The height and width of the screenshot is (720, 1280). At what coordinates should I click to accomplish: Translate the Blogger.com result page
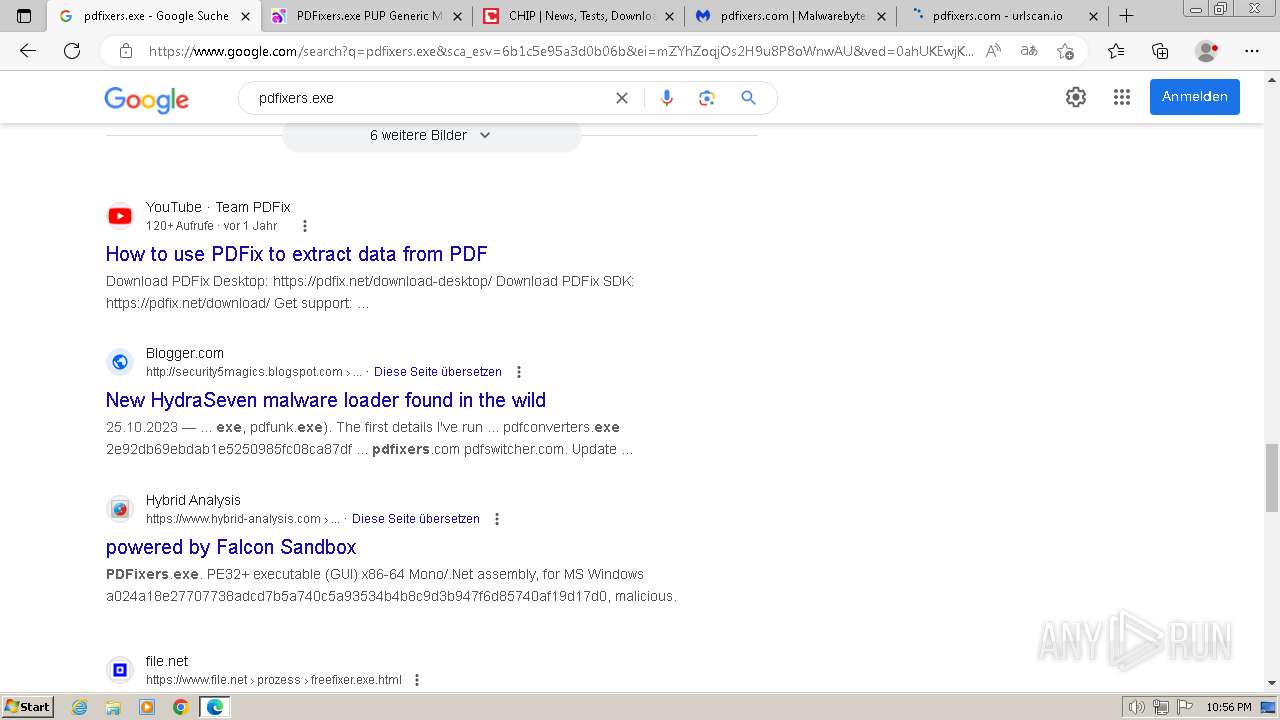click(438, 372)
